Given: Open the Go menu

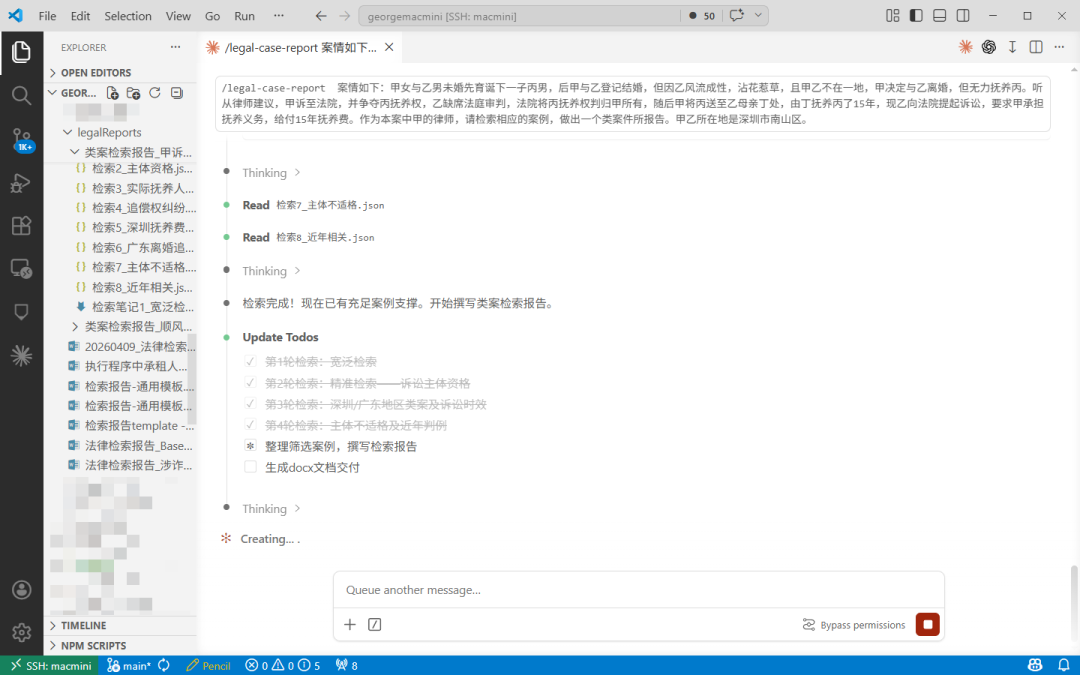Looking at the screenshot, I should (213, 16).
